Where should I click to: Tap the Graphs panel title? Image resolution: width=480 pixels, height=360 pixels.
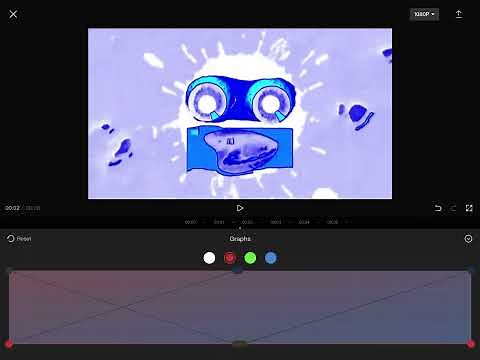point(240,239)
